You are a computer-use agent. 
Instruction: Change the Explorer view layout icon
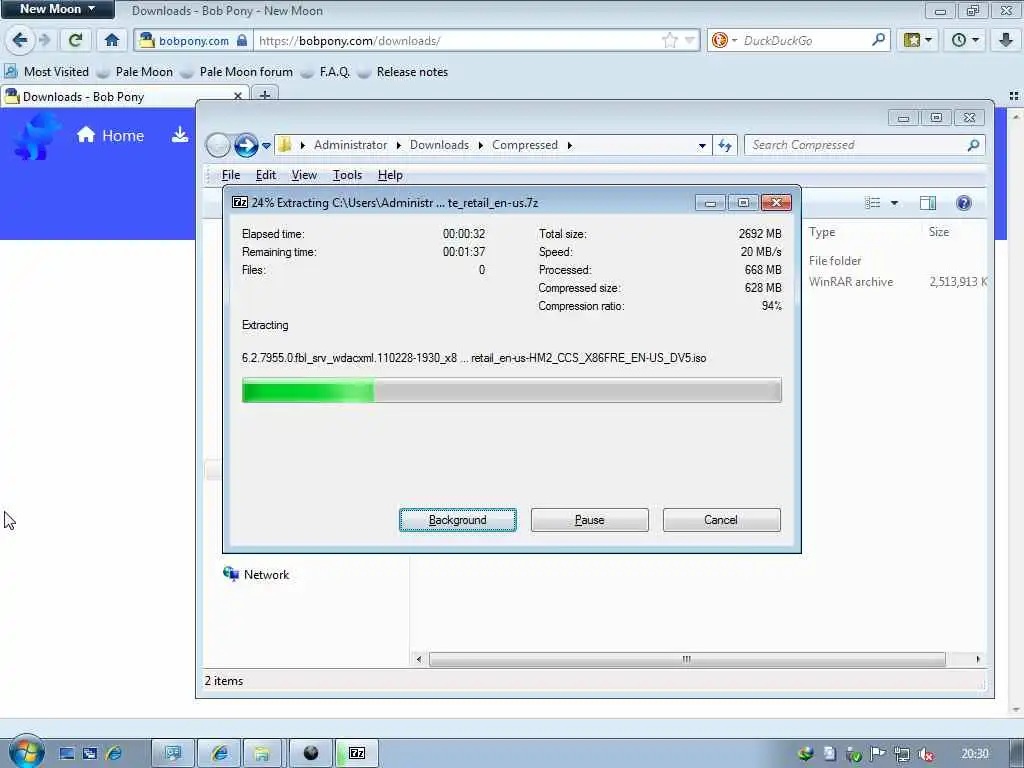coord(872,203)
